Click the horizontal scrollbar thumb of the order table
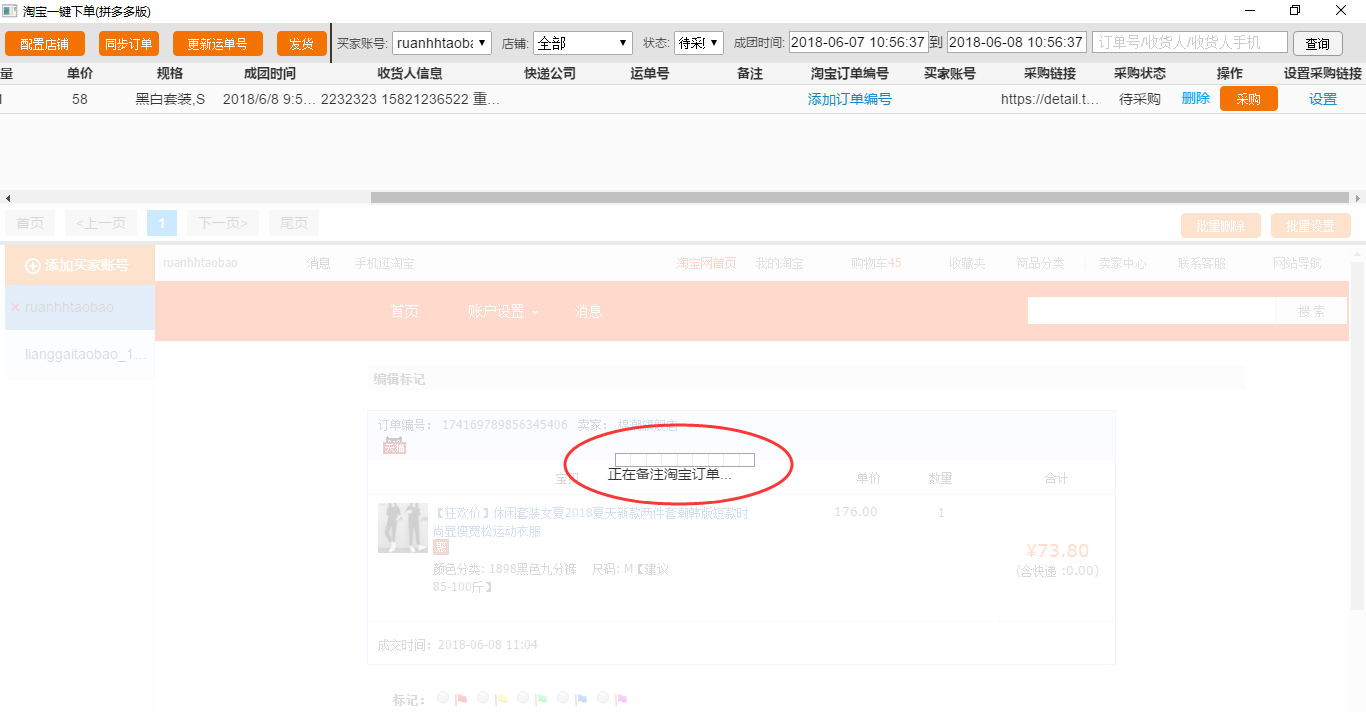This screenshot has width=1366, height=712. tap(861, 198)
